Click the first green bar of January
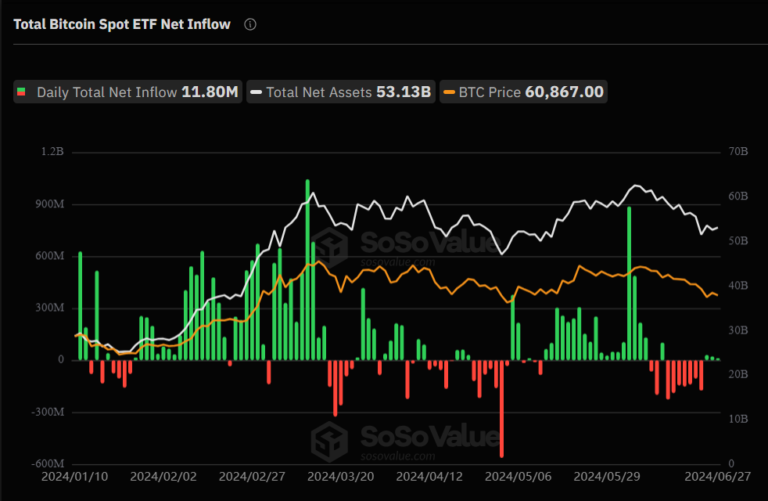 click(x=80, y=306)
